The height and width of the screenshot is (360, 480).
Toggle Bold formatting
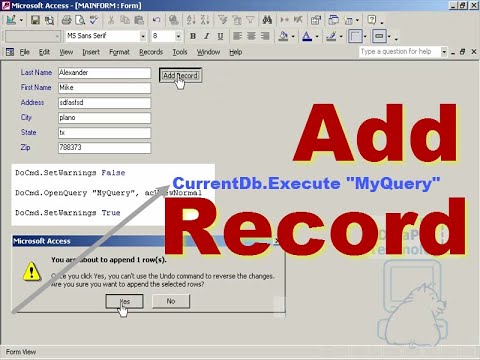click(x=193, y=36)
